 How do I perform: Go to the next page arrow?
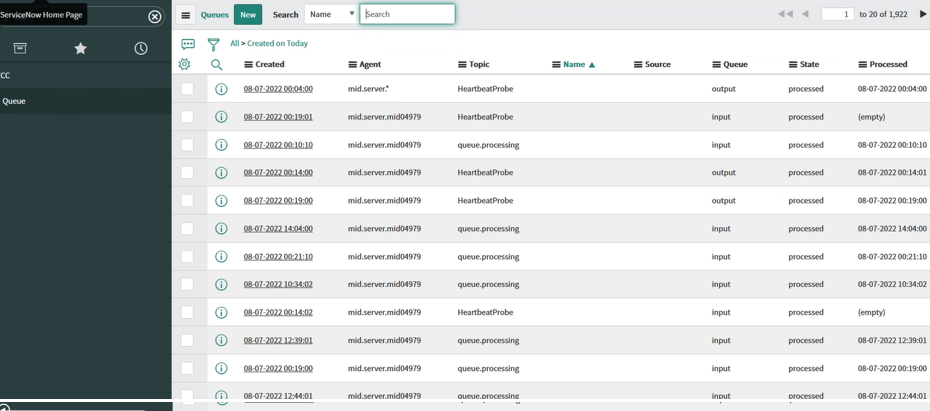(923, 14)
